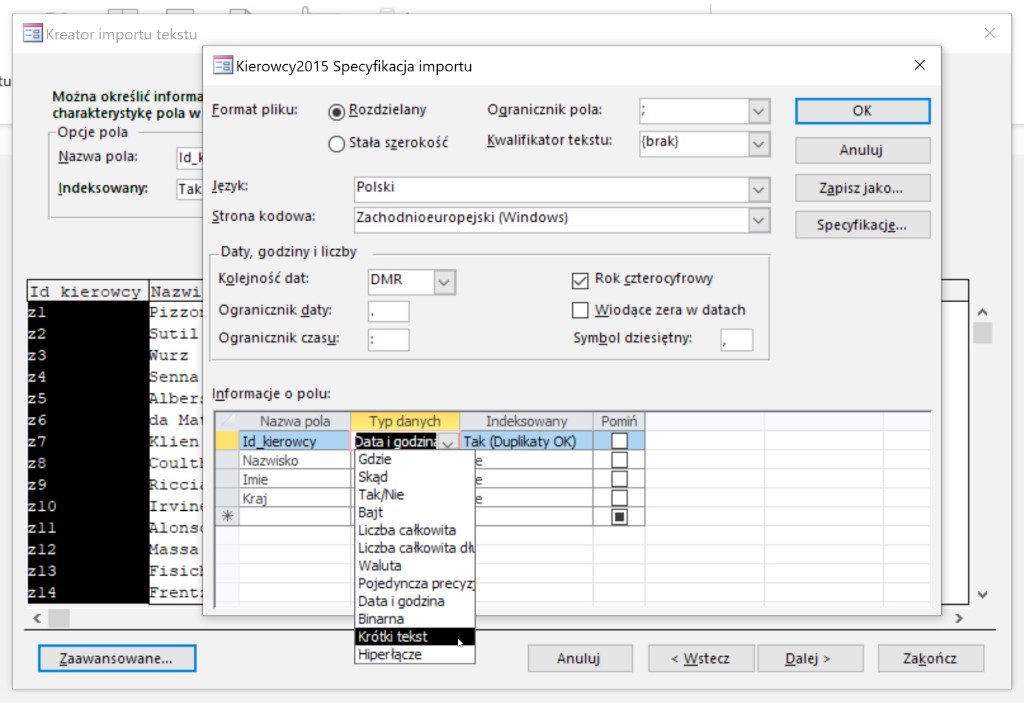
Task: Select the Stała szerokość radio button
Action: [337, 143]
